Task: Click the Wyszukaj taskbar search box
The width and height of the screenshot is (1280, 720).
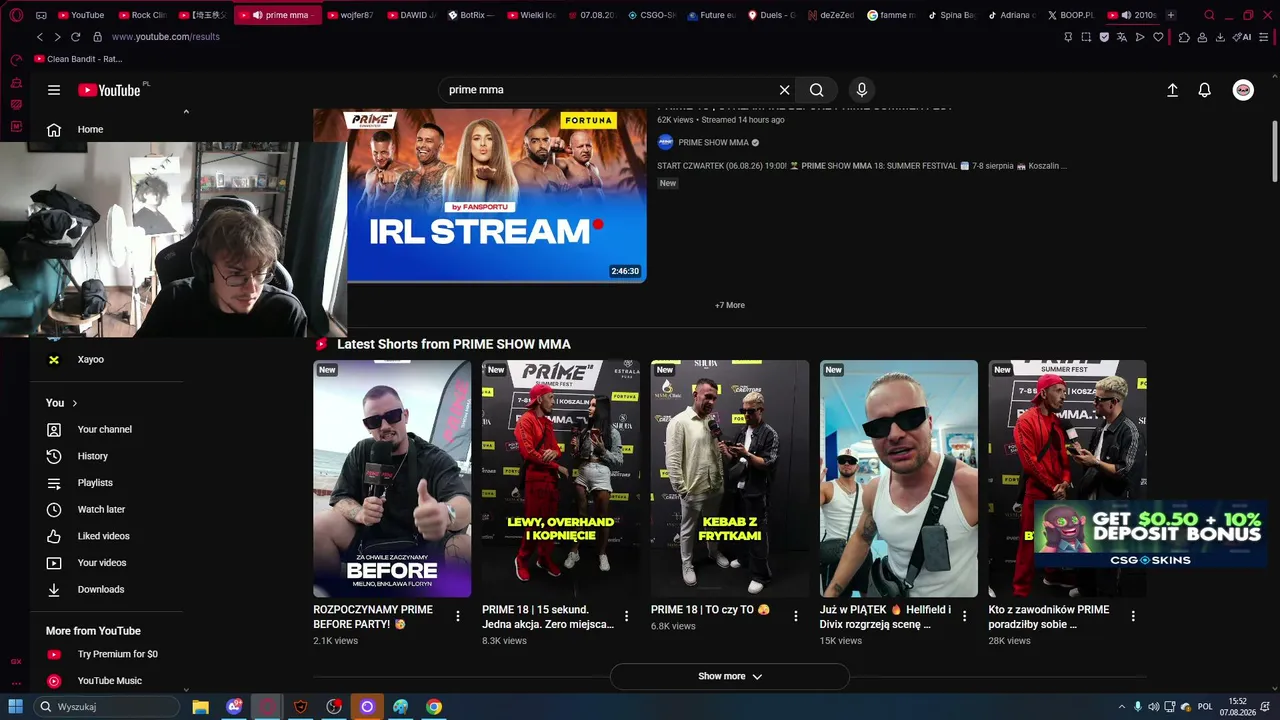Action: (106, 707)
